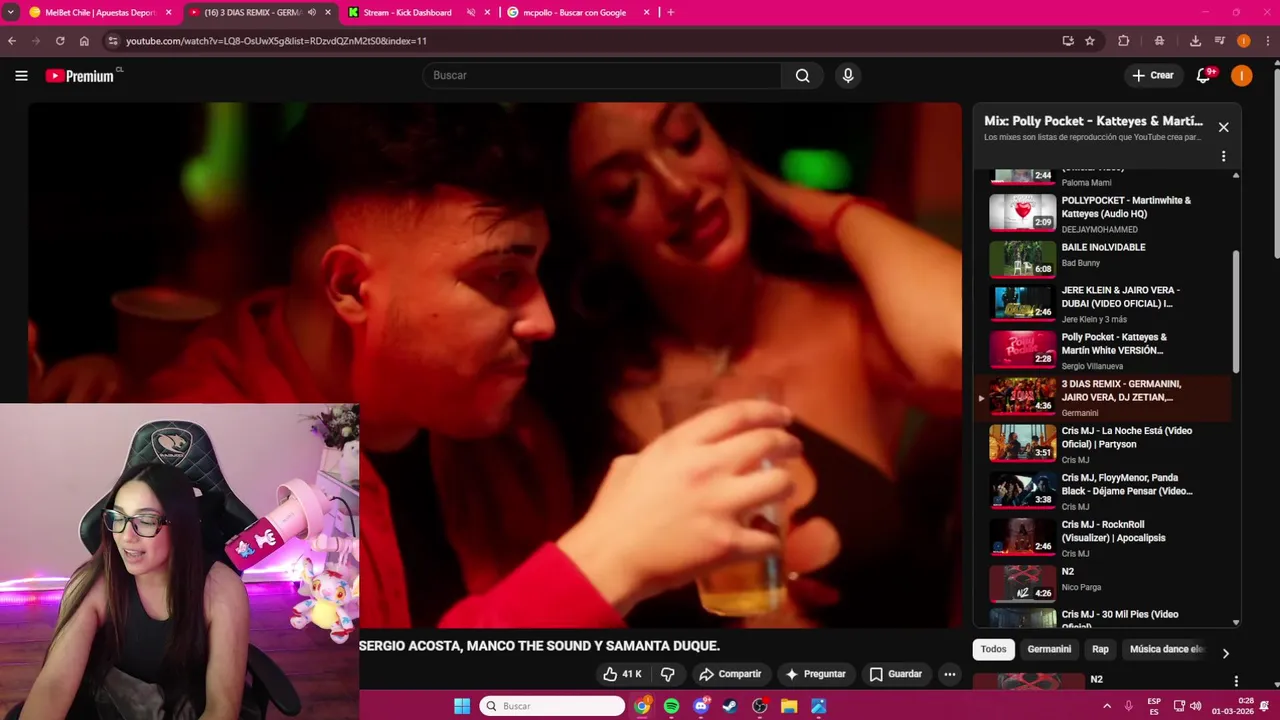
Task: Start voice search with microphone icon
Action: [848, 76]
